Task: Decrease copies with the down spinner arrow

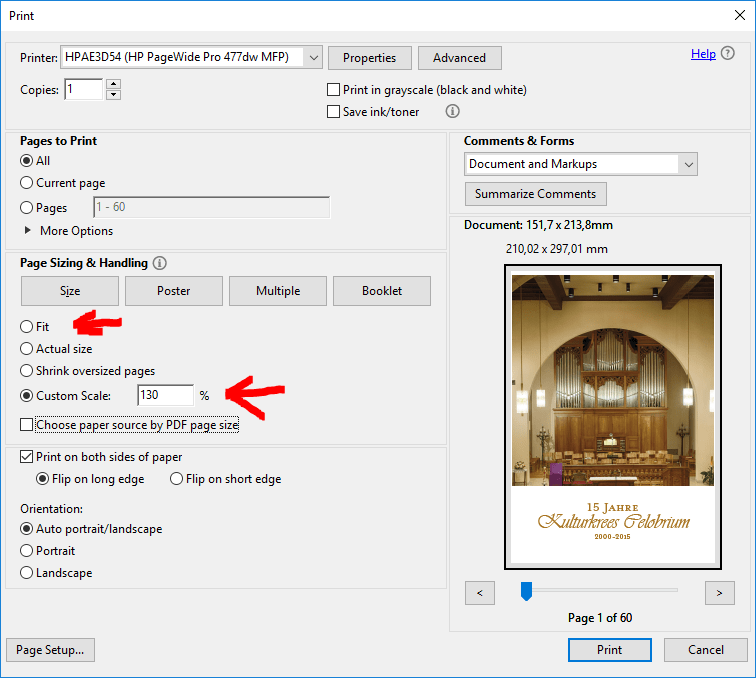Action: click(113, 95)
